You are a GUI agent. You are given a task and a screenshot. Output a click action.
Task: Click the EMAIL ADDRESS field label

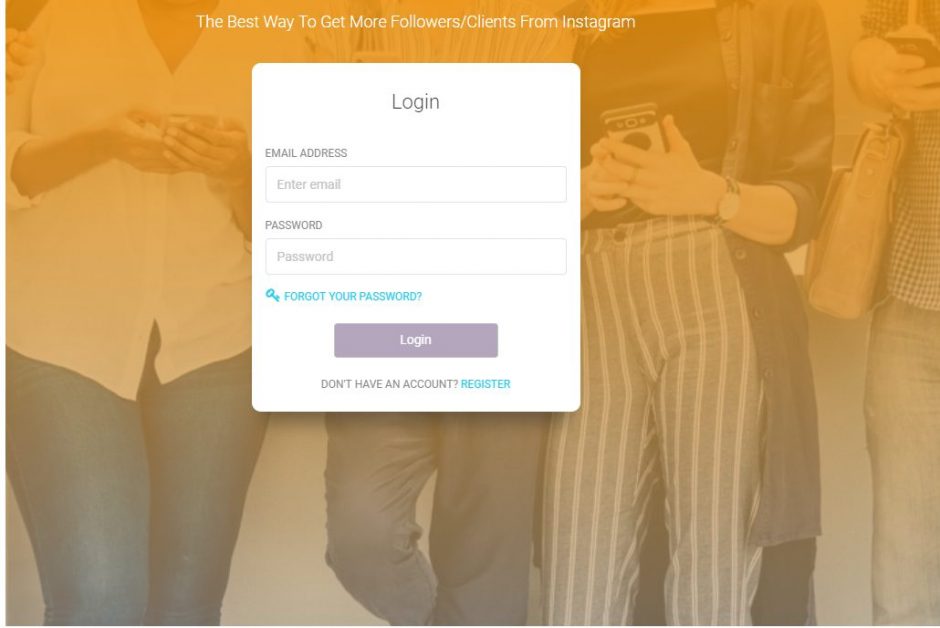pyautogui.click(x=306, y=153)
